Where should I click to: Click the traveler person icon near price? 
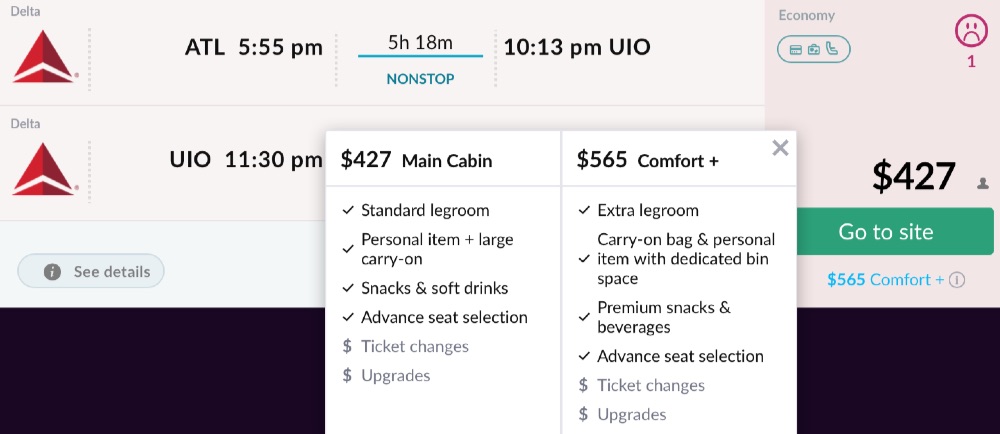tap(983, 183)
